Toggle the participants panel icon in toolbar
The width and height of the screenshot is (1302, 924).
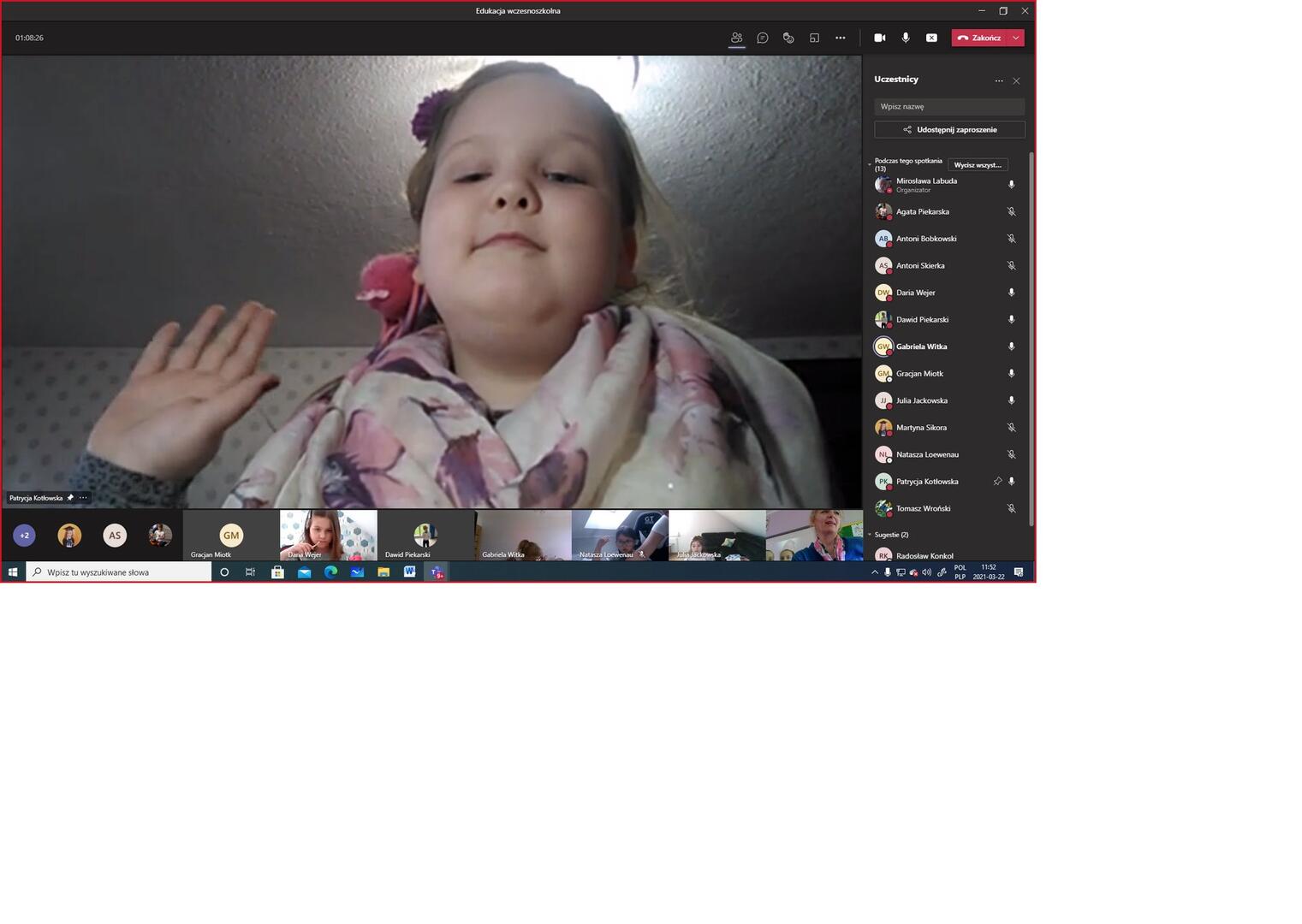(736, 38)
